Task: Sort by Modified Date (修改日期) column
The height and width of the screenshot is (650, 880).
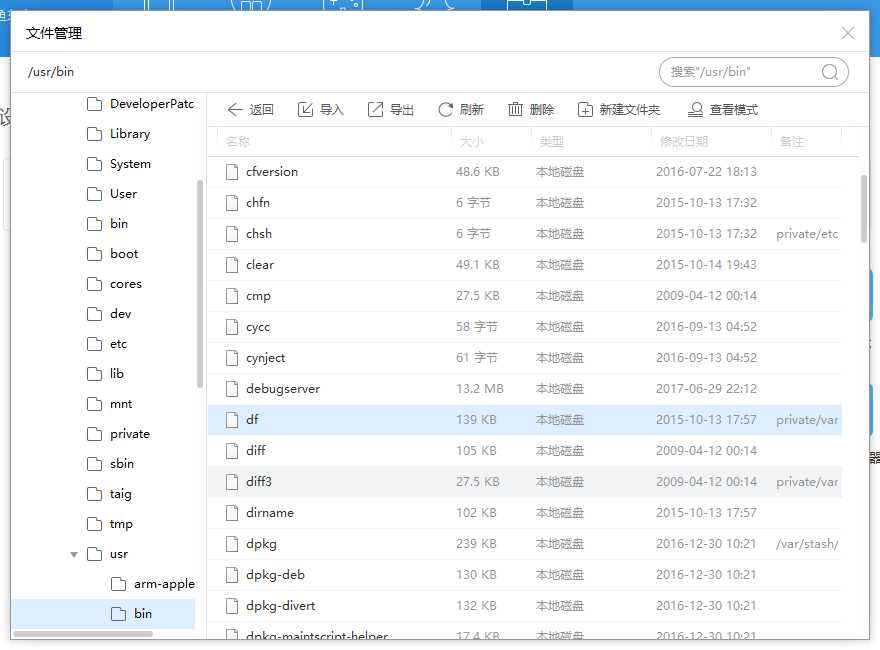Action: tap(684, 142)
